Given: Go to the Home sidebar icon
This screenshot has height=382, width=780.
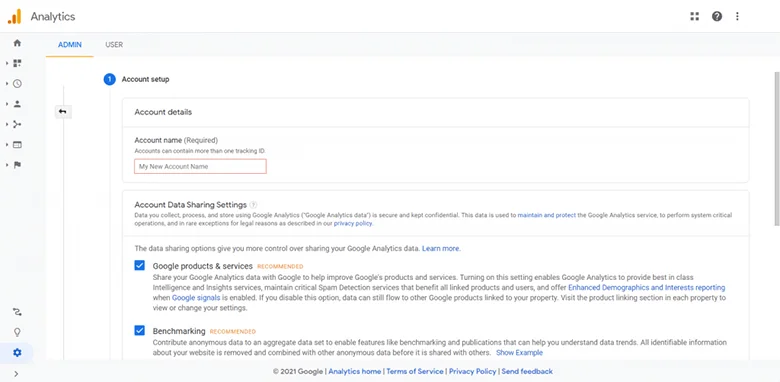Looking at the screenshot, I should [17, 43].
